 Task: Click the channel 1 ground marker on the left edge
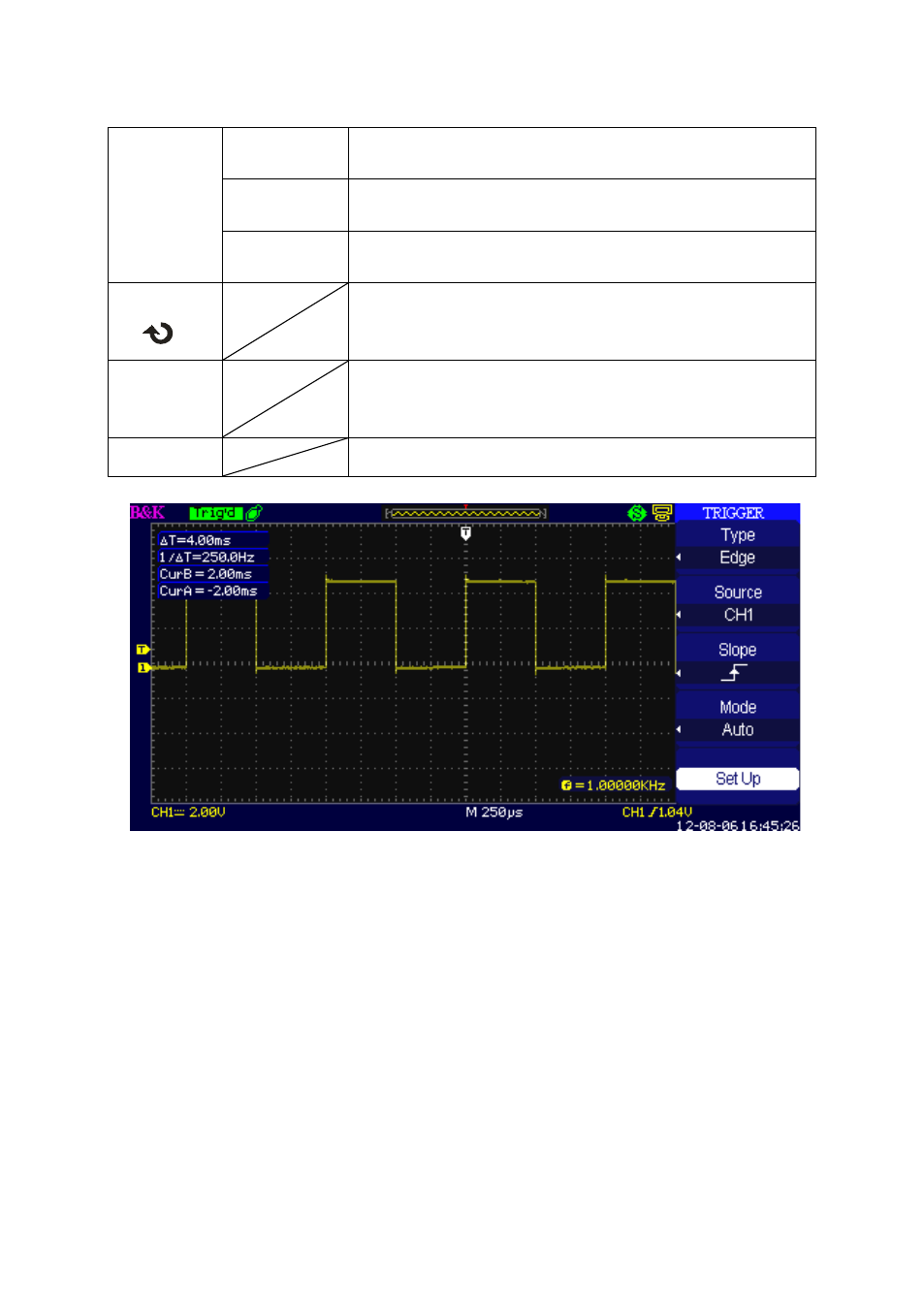[x=143, y=667]
